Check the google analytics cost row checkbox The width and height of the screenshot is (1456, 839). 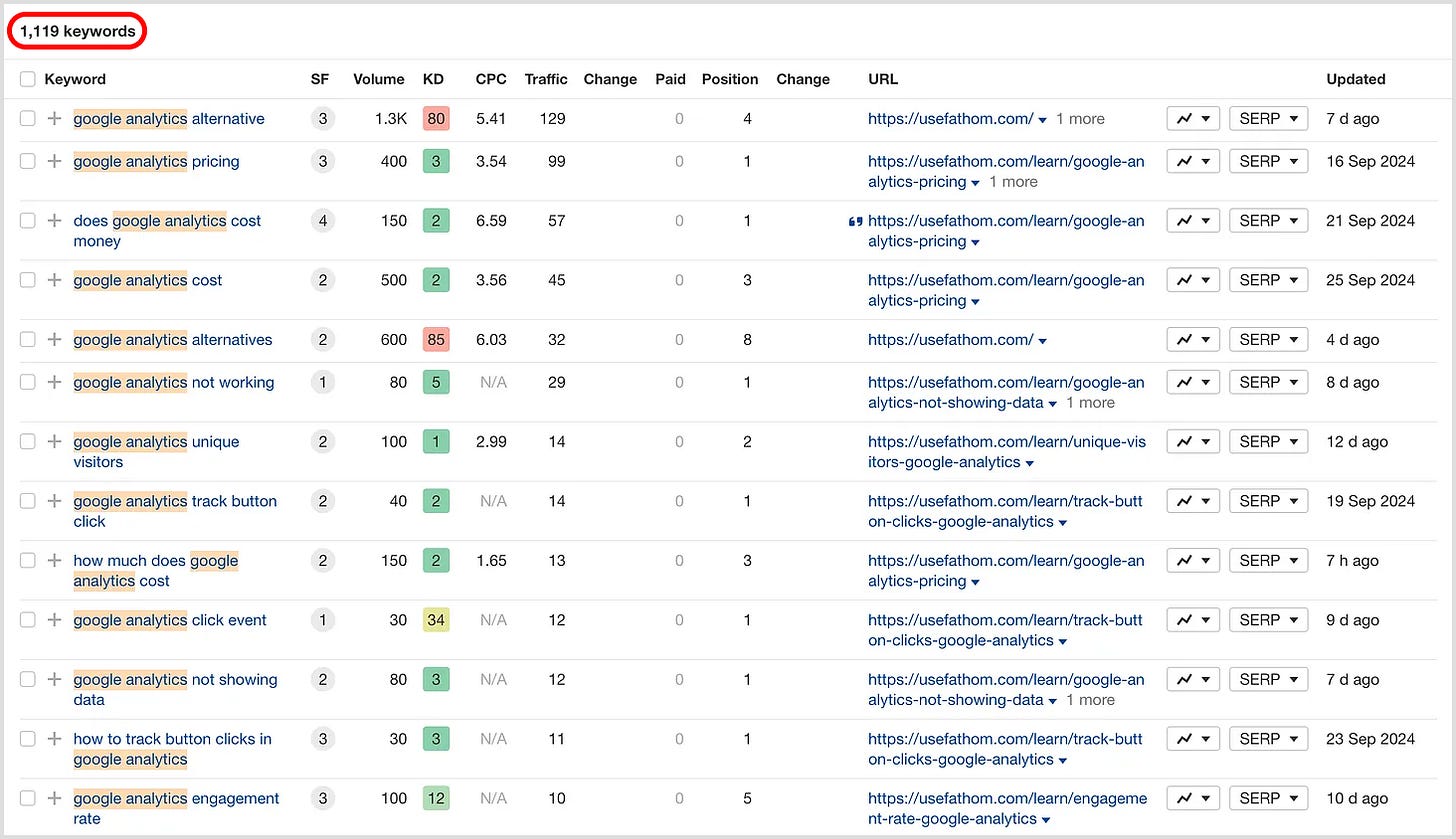point(27,280)
